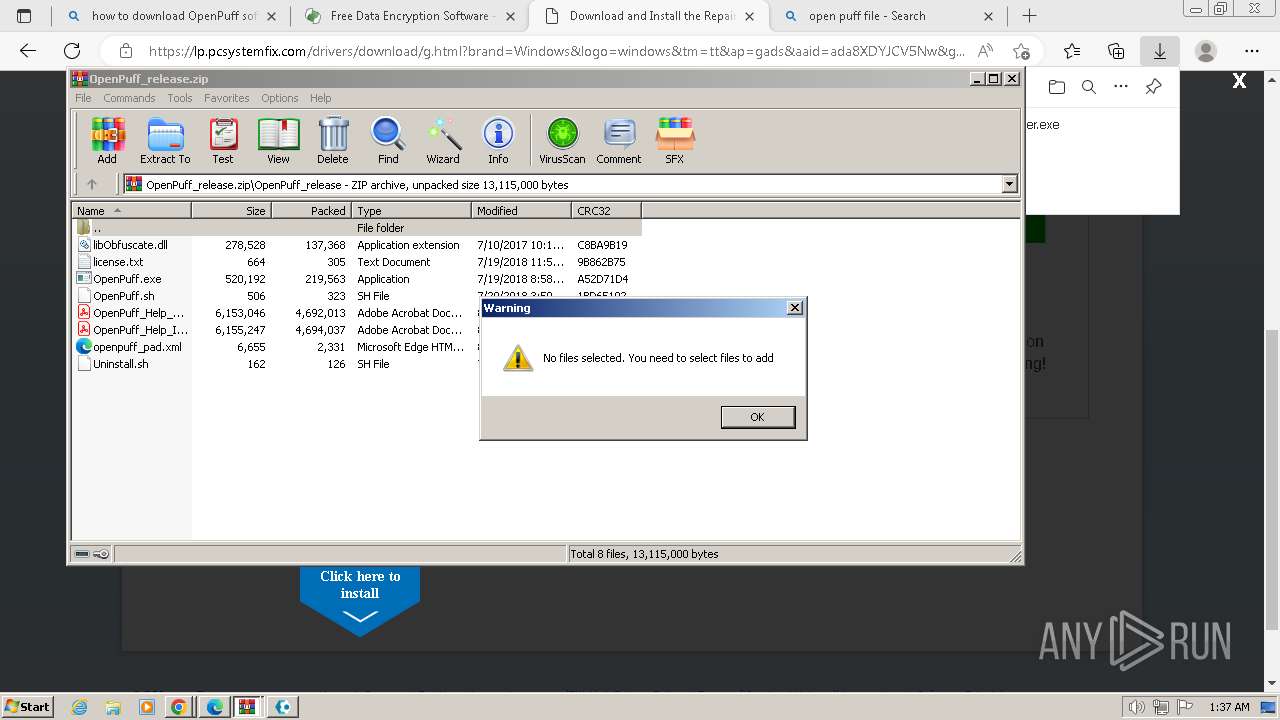Refresh the browser page

click(72, 51)
